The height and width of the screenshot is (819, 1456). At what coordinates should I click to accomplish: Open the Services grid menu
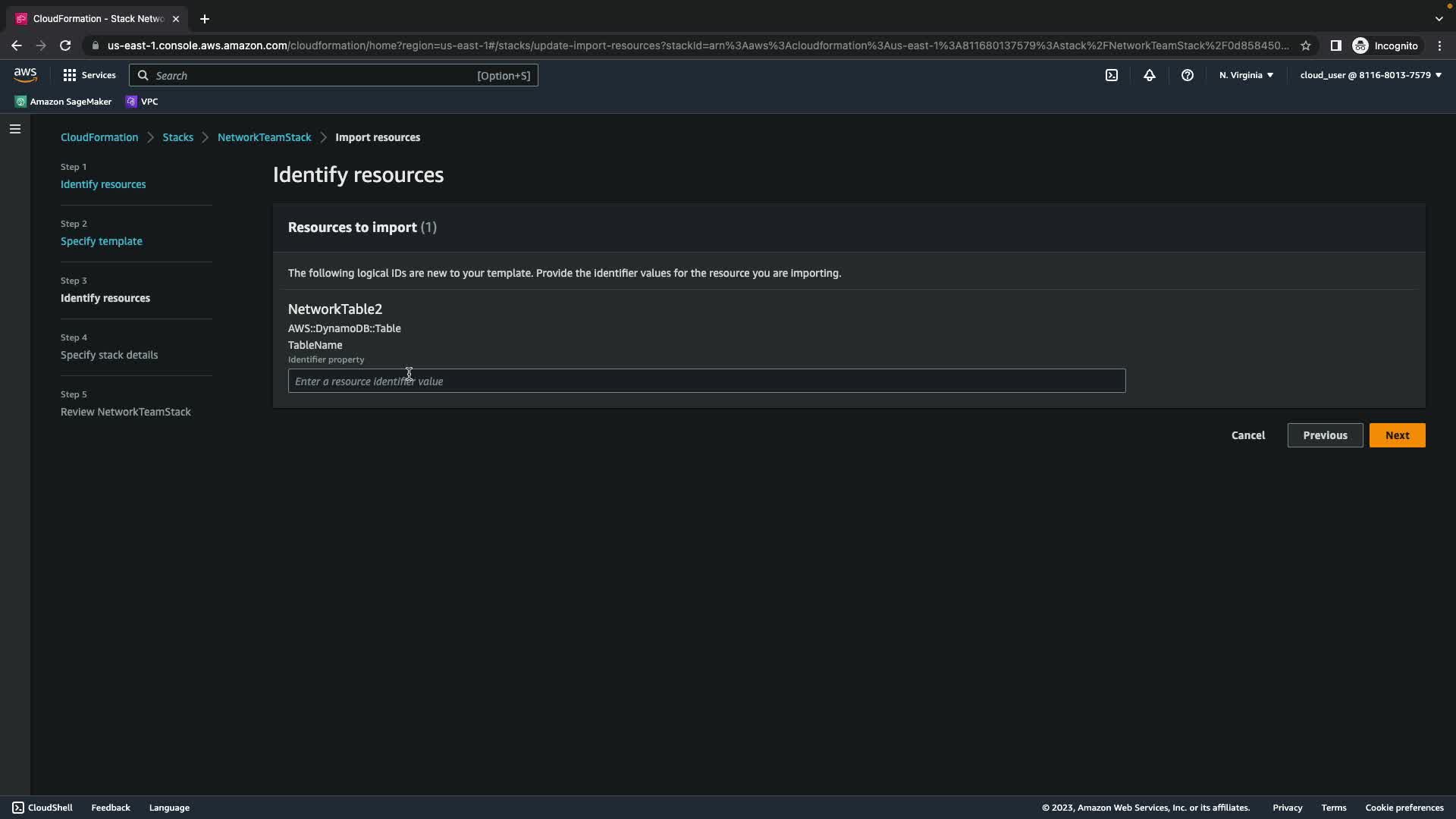click(89, 75)
